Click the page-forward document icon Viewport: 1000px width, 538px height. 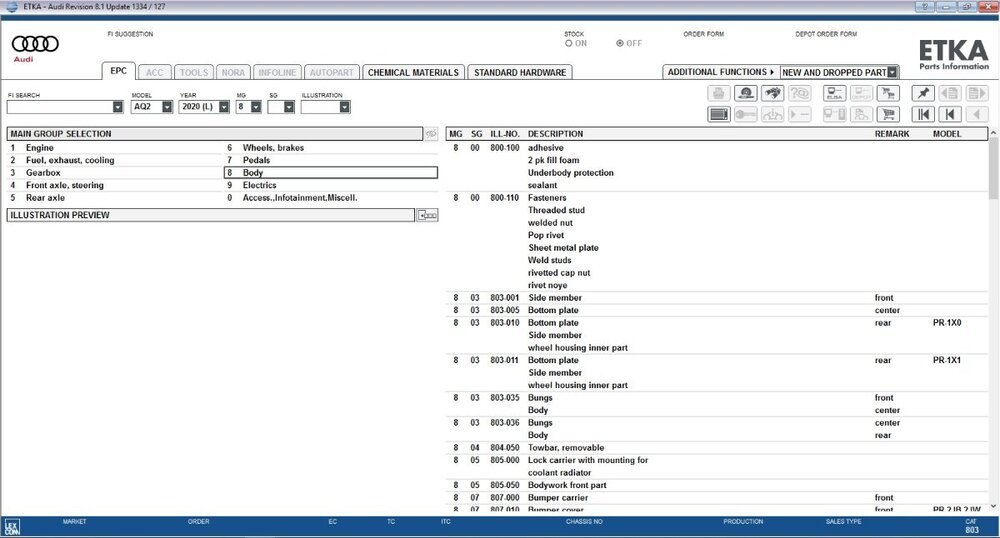point(976,93)
